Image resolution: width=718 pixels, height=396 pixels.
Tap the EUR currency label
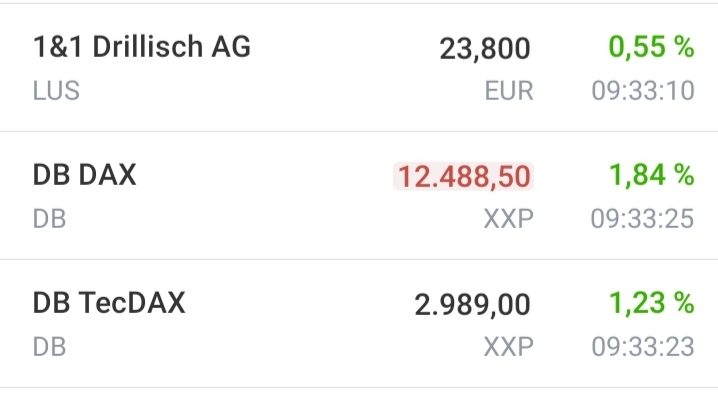(x=509, y=91)
